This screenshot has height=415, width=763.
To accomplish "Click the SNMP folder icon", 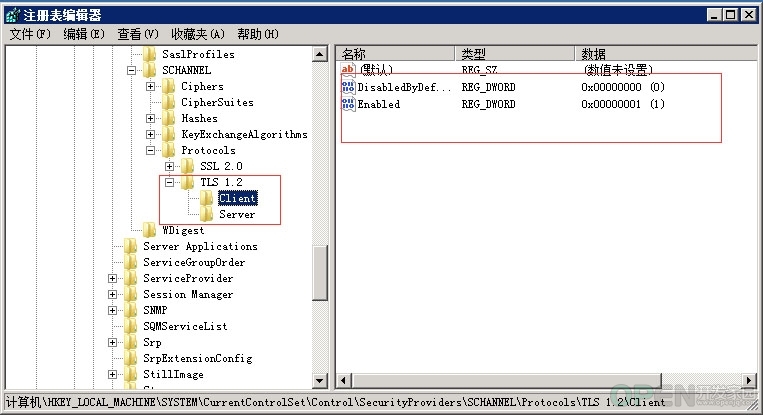I will tap(131, 310).
